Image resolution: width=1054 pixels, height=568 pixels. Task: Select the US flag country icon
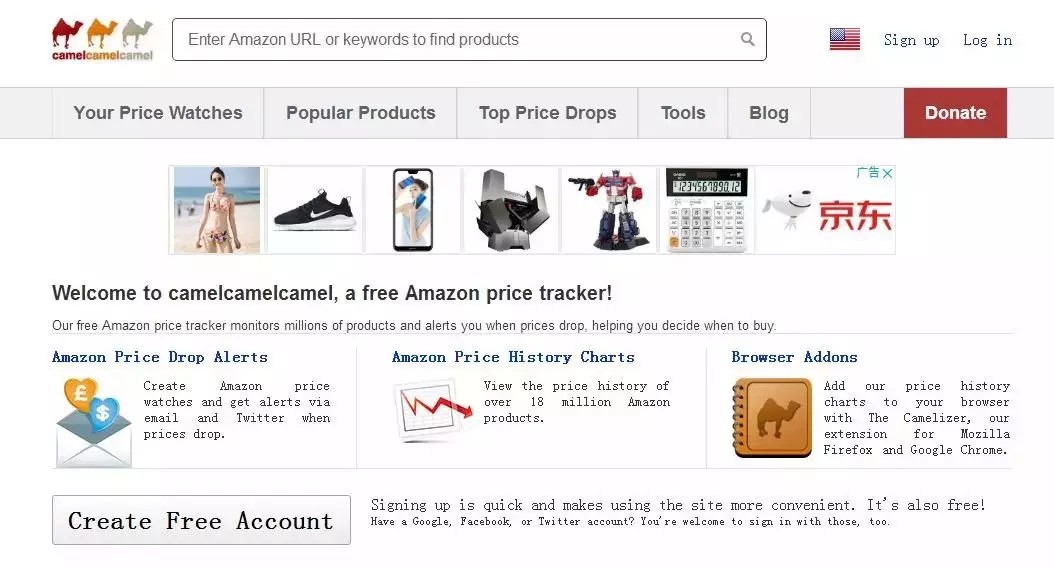click(844, 40)
